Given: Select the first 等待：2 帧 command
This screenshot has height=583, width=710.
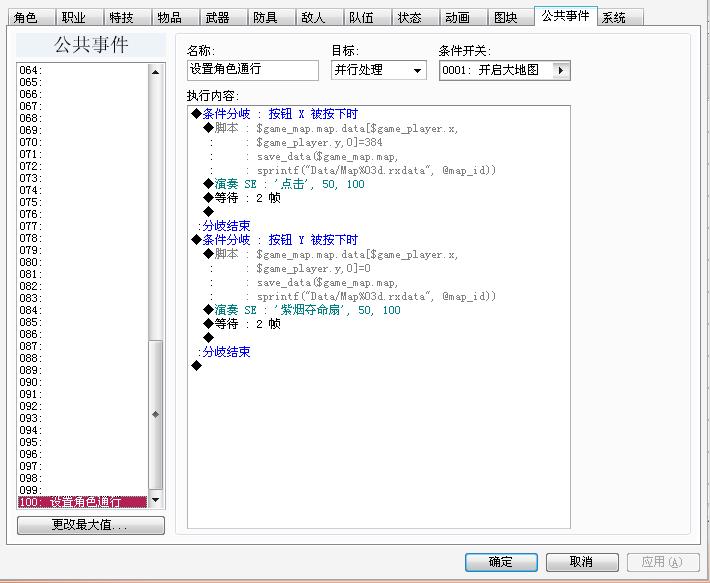Looking at the screenshot, I should click(242, 198).
